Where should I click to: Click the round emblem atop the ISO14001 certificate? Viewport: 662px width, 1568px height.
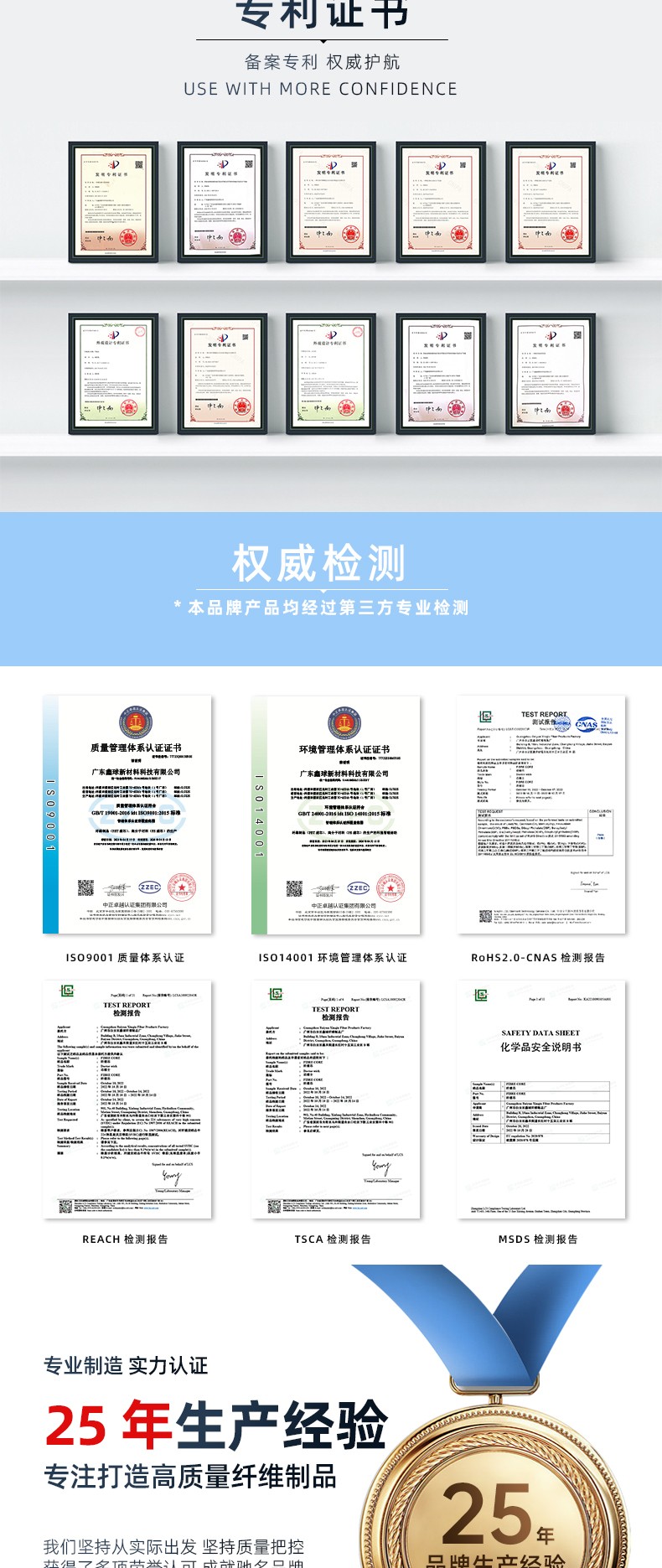coord(344,724)
